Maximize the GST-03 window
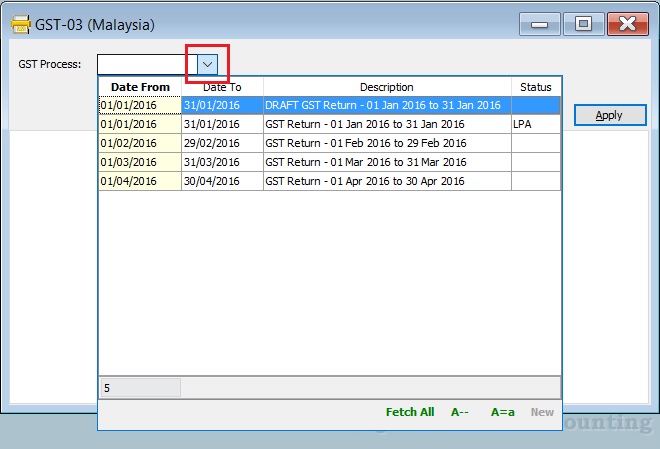The height and width of the screenshot is (449, 660). click(x=583, y=24)
